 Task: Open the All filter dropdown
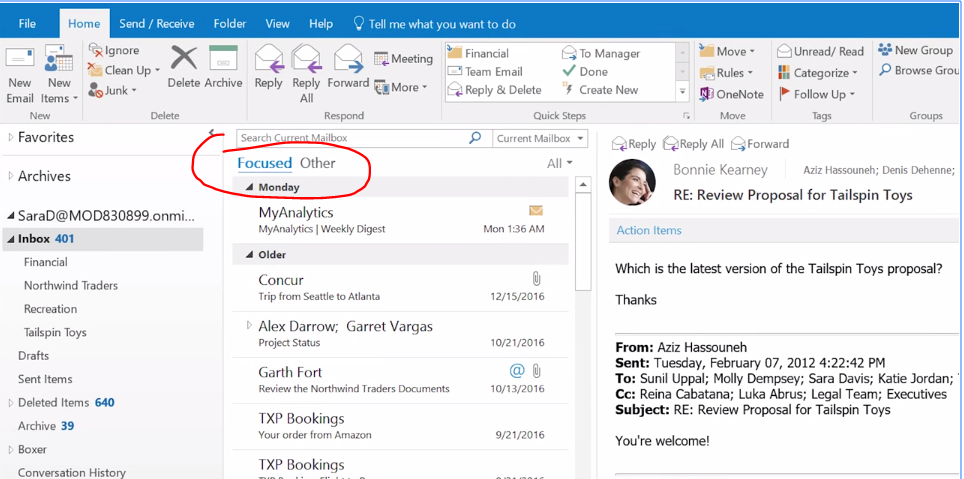point(560,163)
